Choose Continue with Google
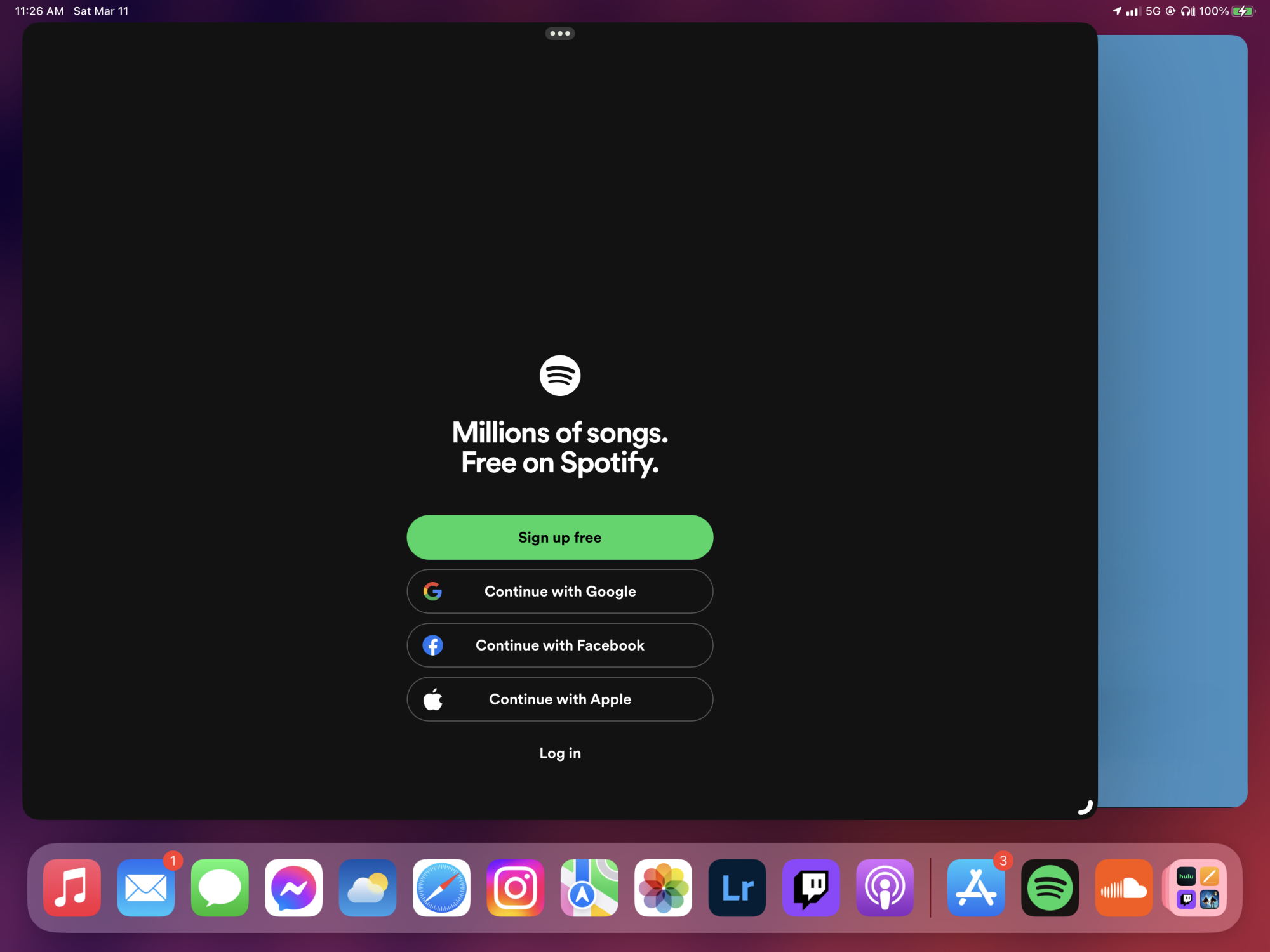 pyautogui.click(x=559, y=592)
